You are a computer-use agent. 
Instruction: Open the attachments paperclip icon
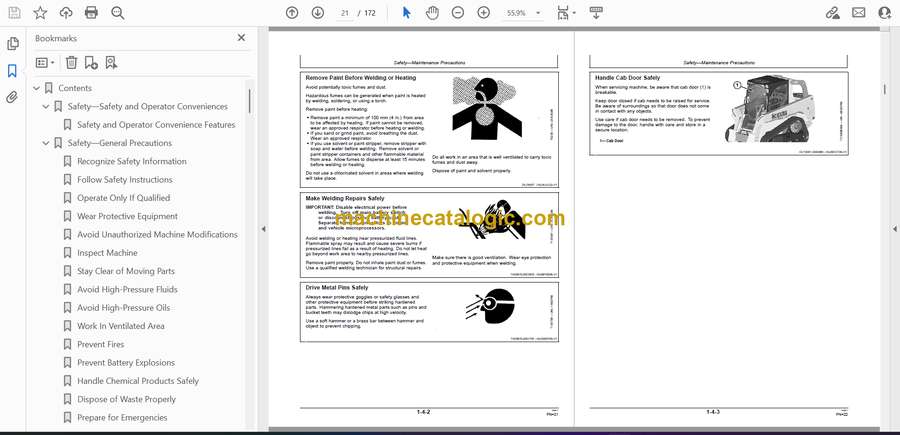(x=12, y=97)
